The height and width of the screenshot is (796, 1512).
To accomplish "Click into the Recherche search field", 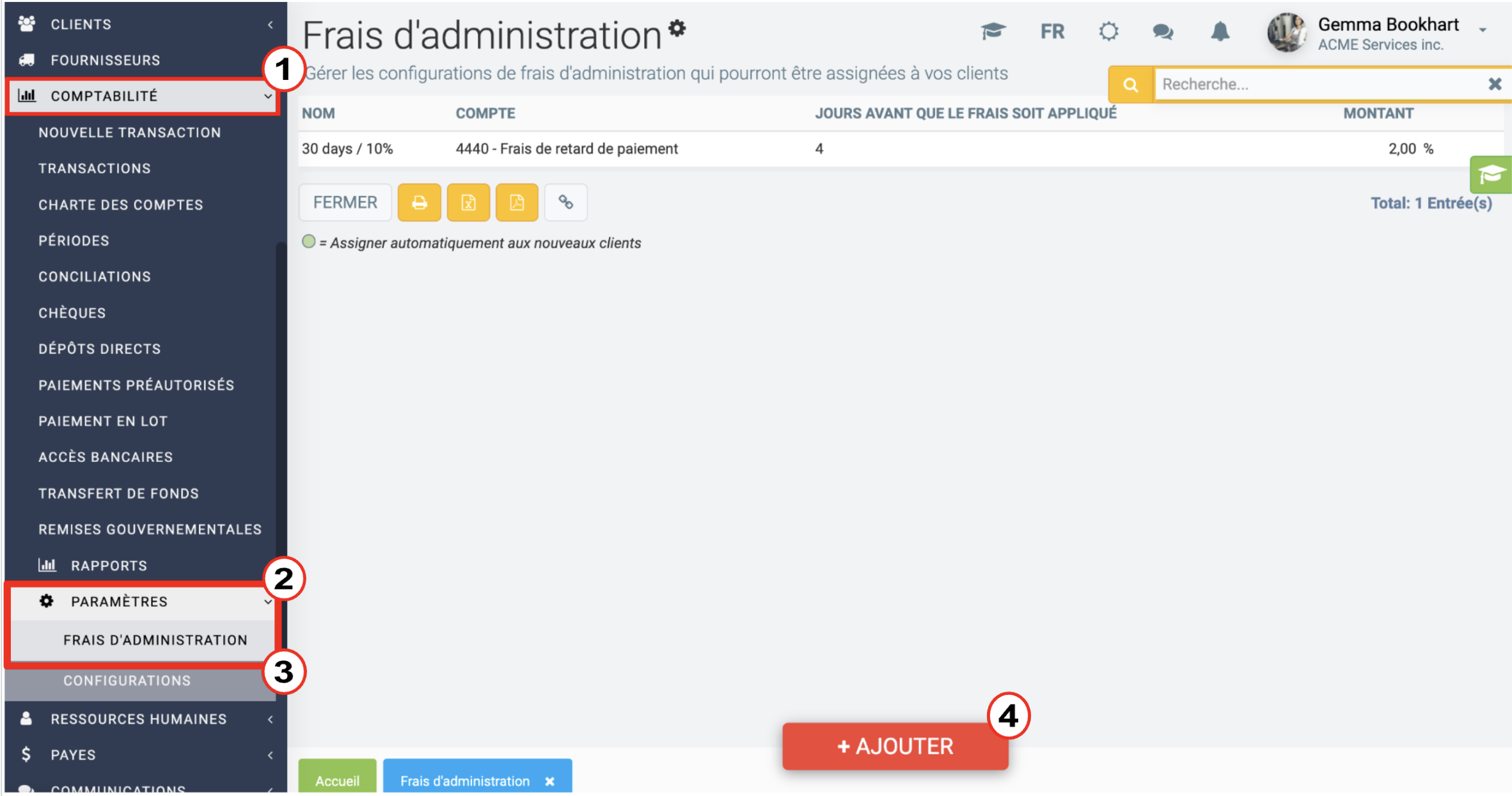I will [x=1321, y=84].
